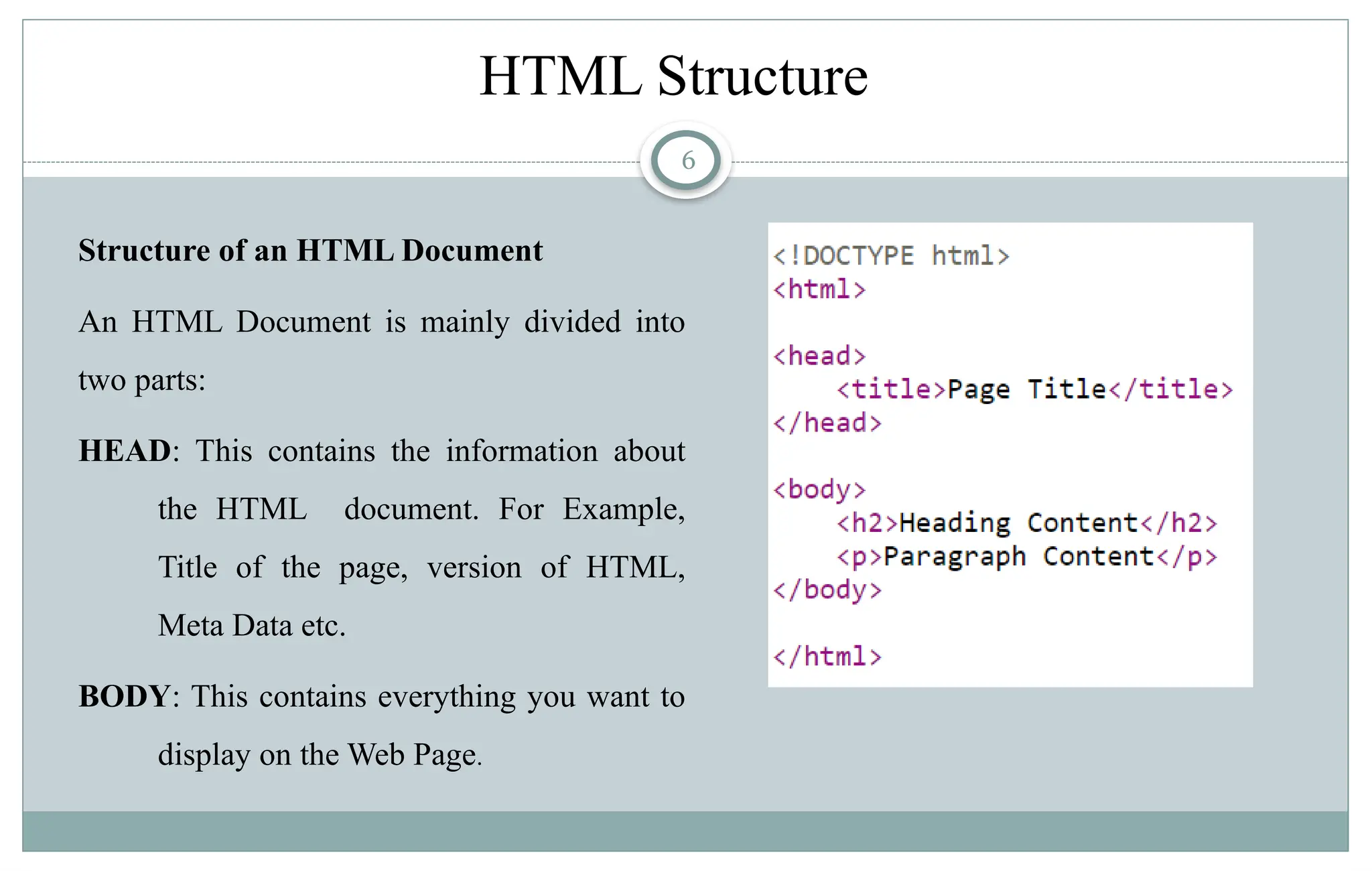Viewport: 1372px width, 871px height.
Task: Click 'display on the Web Page.' text
Action: tap(320, 755)
